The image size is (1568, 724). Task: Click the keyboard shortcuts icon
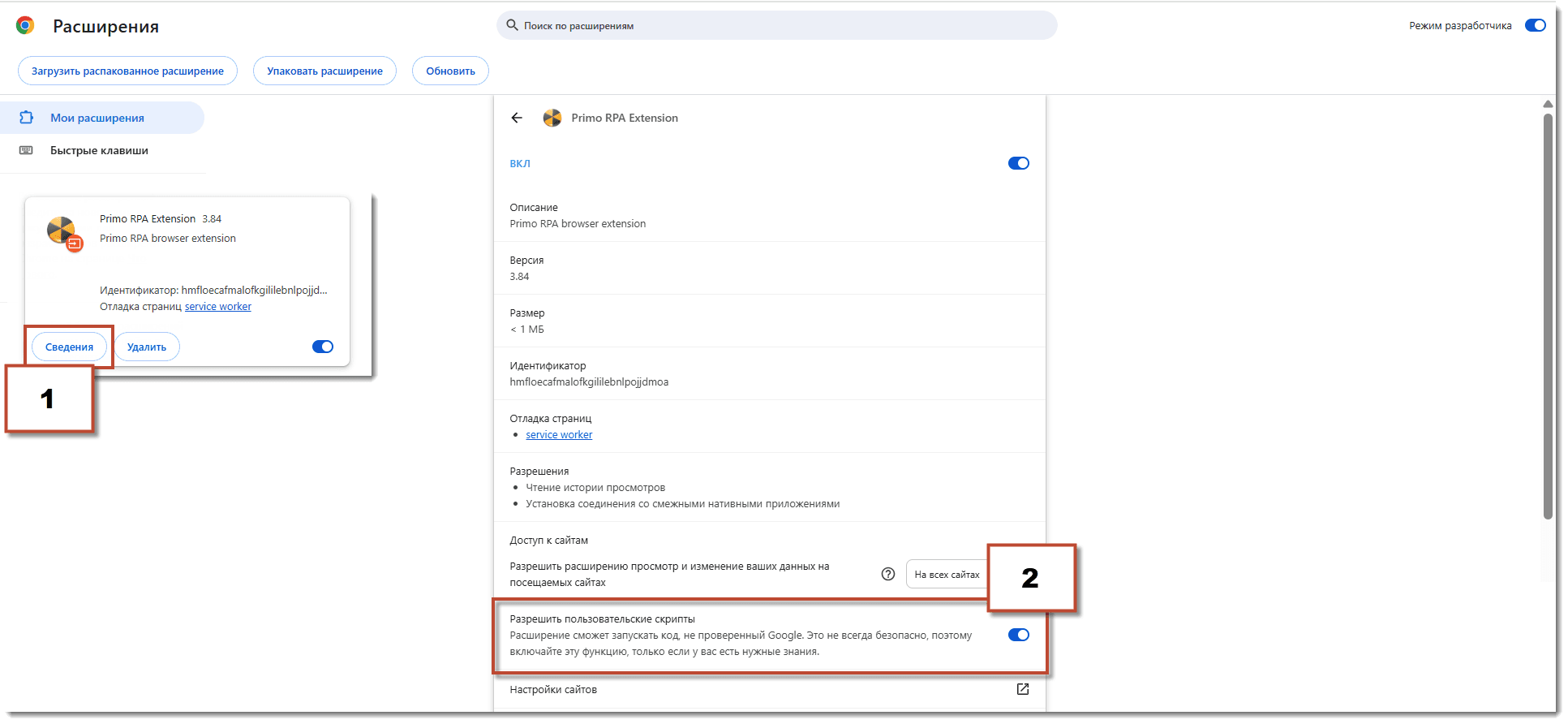point(26,150)
